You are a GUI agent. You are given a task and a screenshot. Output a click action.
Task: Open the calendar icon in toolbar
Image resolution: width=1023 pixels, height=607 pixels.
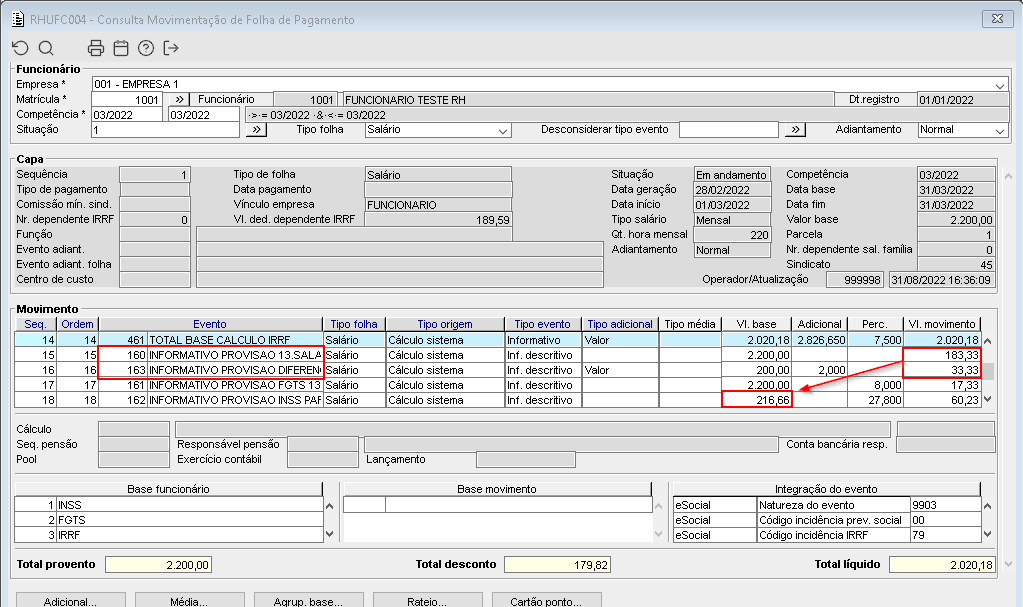(x=121, y=48)
